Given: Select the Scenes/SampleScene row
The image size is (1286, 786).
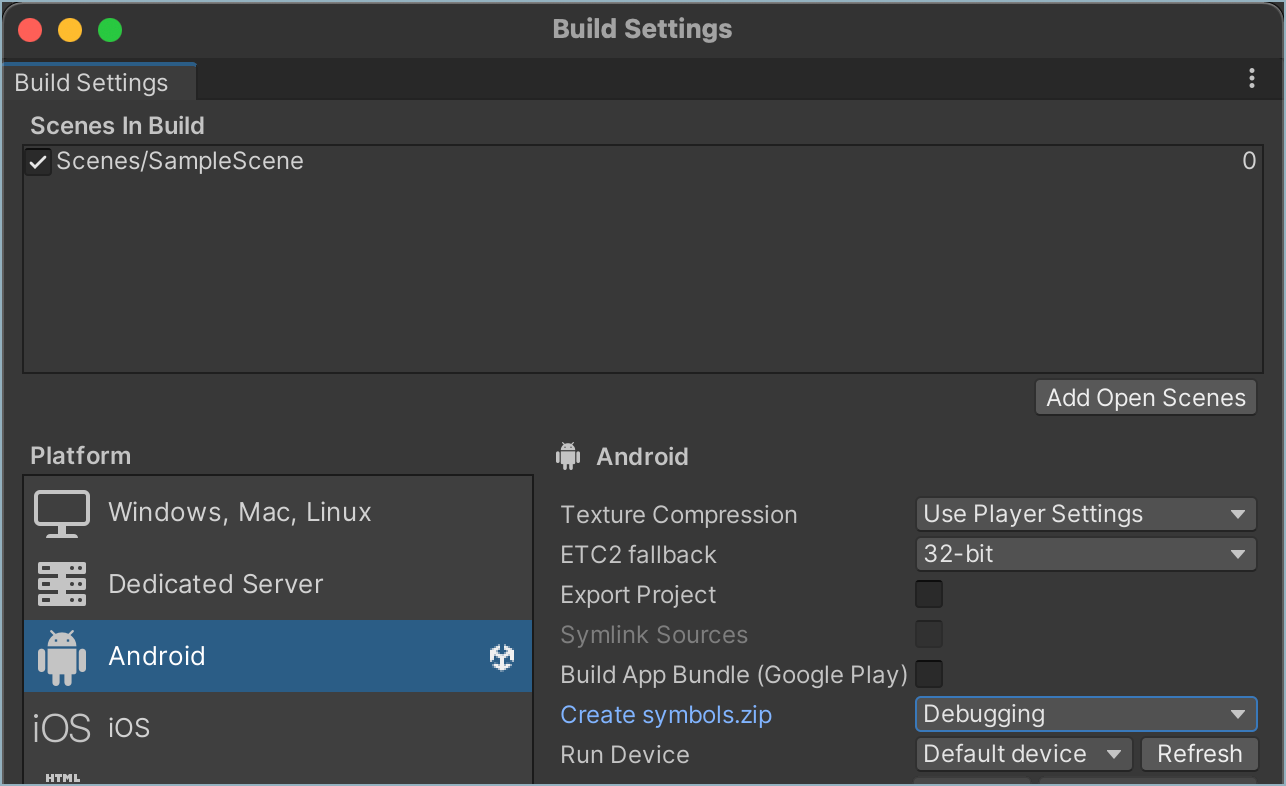Looking at the screenshot, I should coord(180,161).
